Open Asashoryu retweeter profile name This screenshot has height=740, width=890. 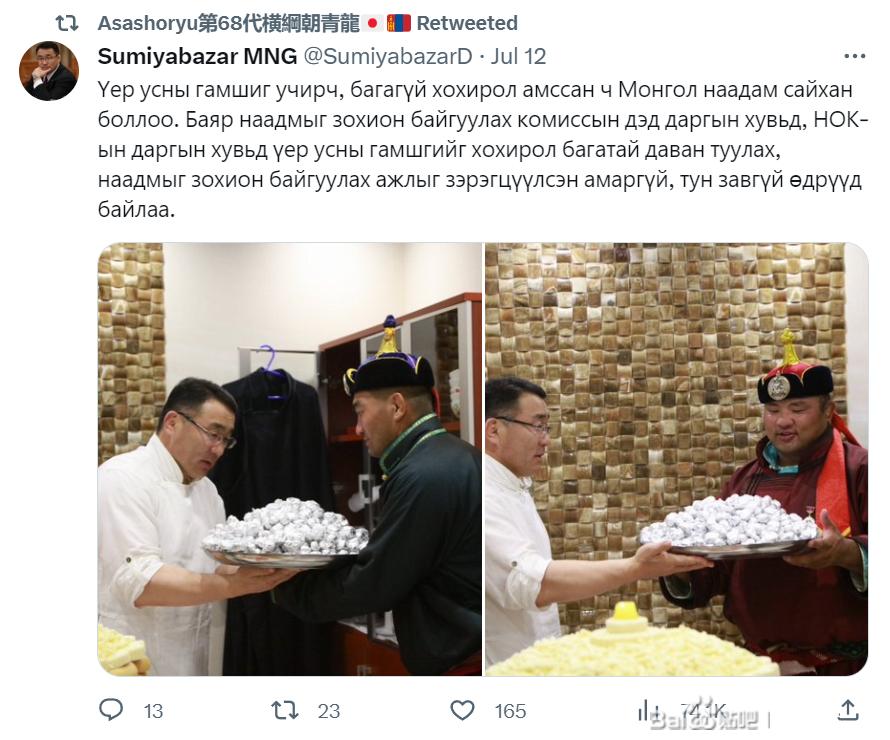[x=229, y=23]
